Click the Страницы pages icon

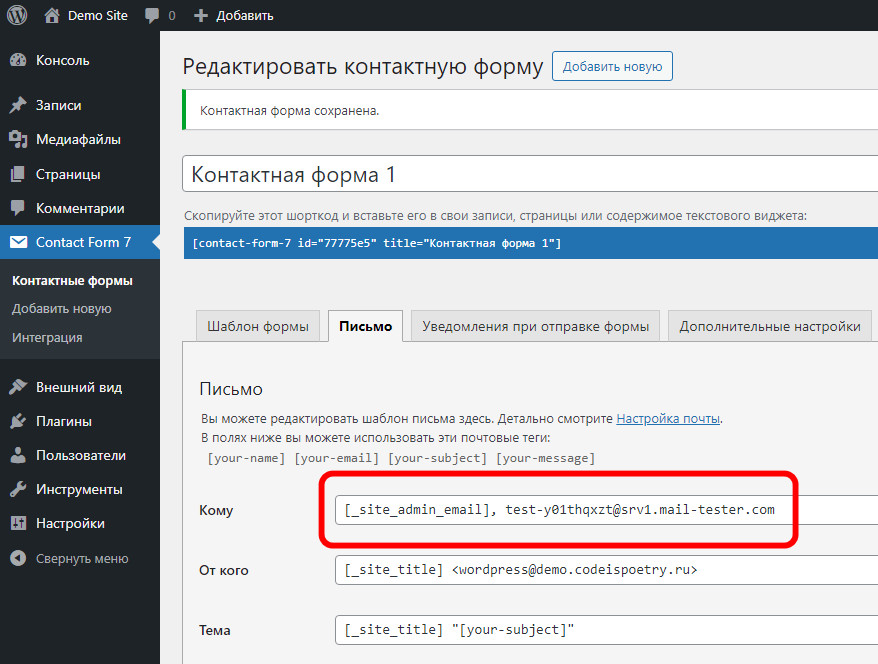click(x=18, y=174)
